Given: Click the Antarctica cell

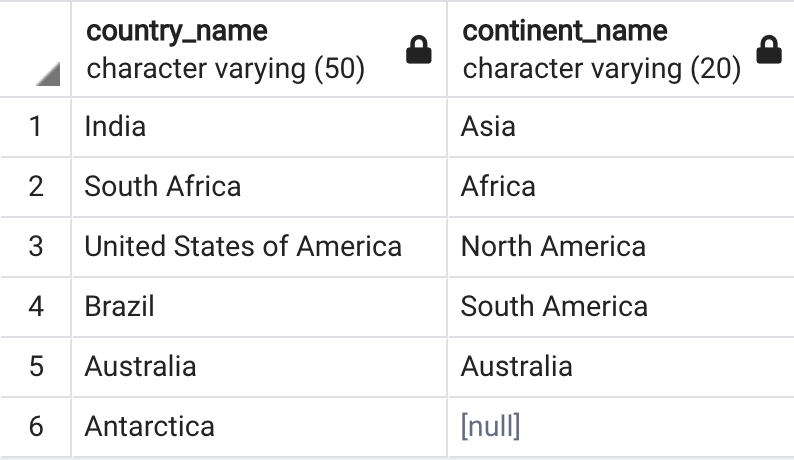Looking at the screenshot, I should click(x=259, y=427).
